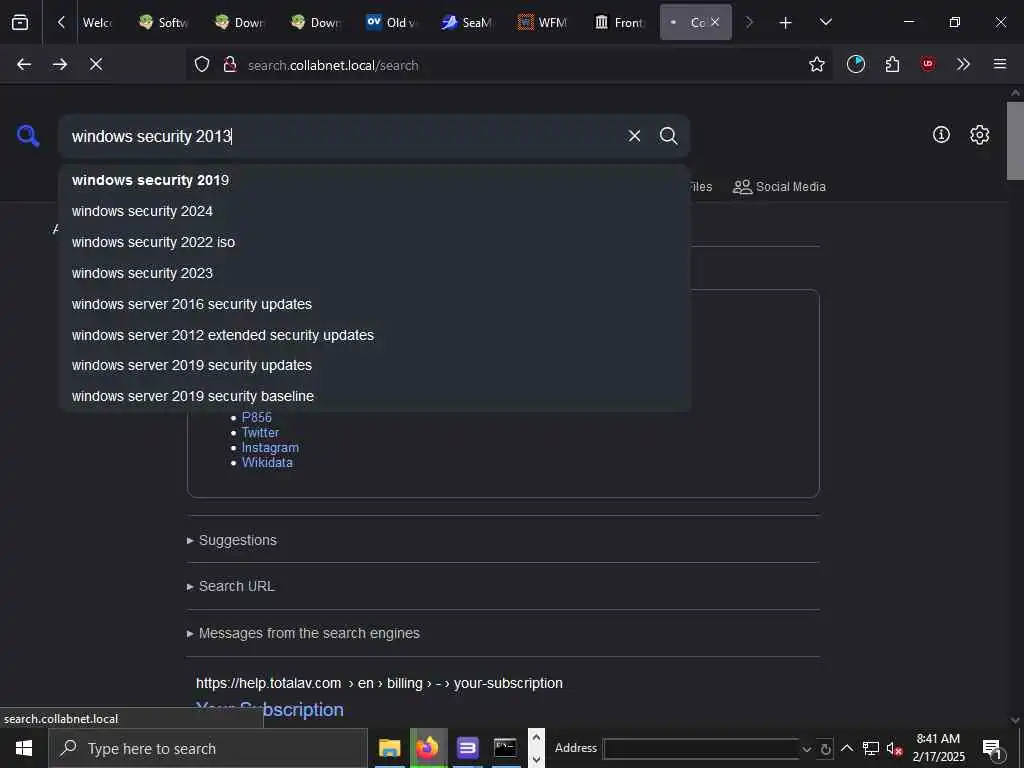Open the Windows Start menu

[24, 748]
